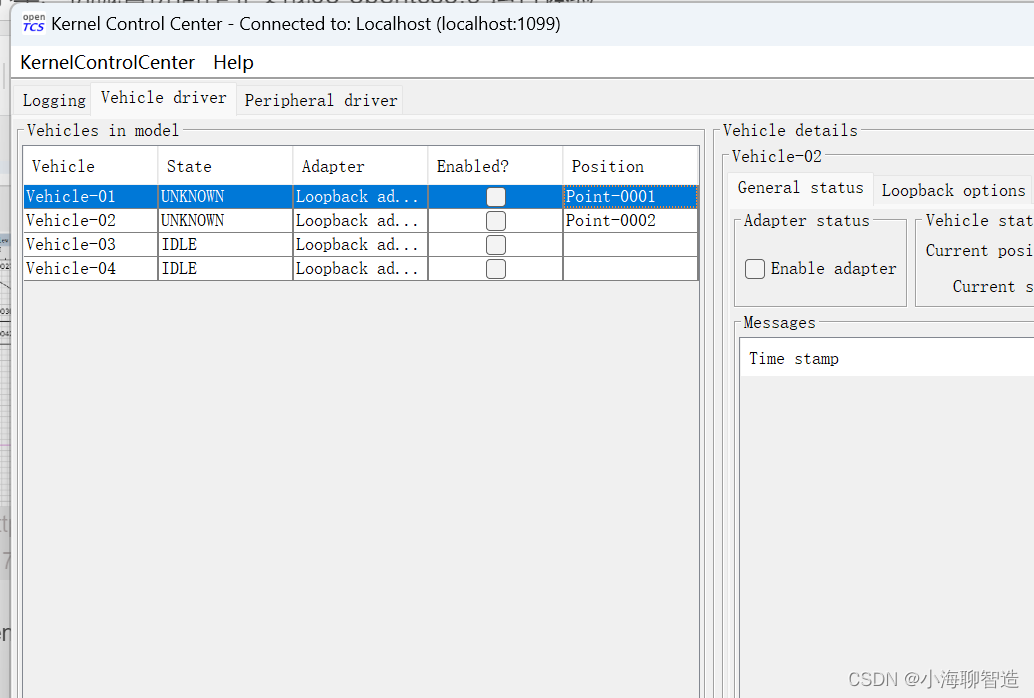
Task: Click the Point-0001 position cell
Action: tap(630, 197)
